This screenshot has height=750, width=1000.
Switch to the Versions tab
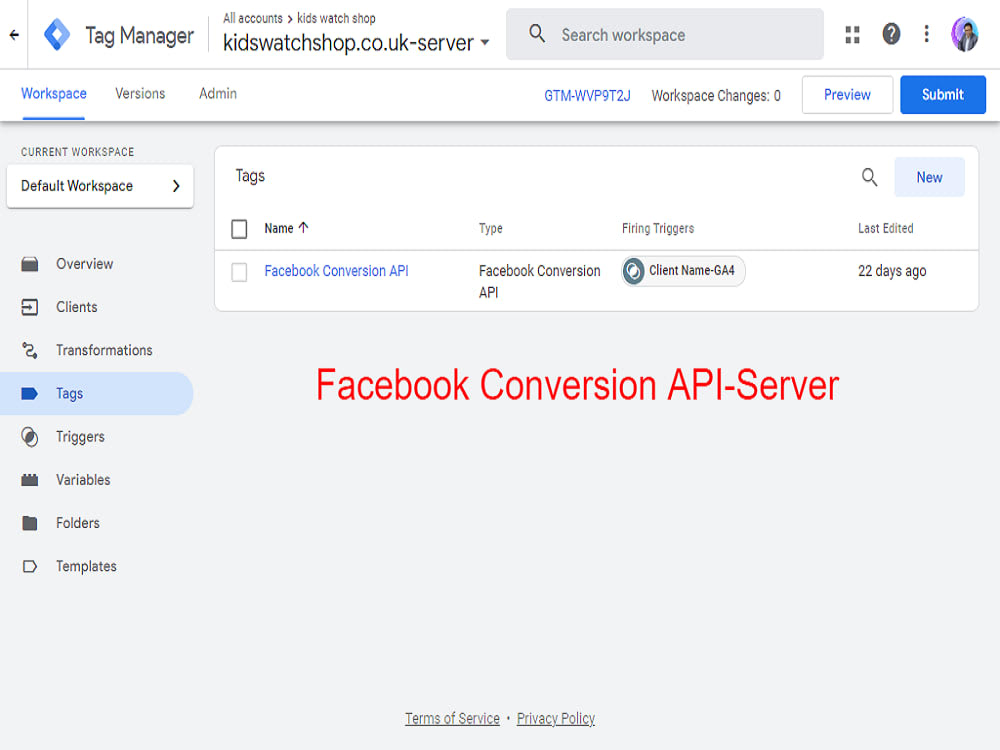(x=140, y=94)
